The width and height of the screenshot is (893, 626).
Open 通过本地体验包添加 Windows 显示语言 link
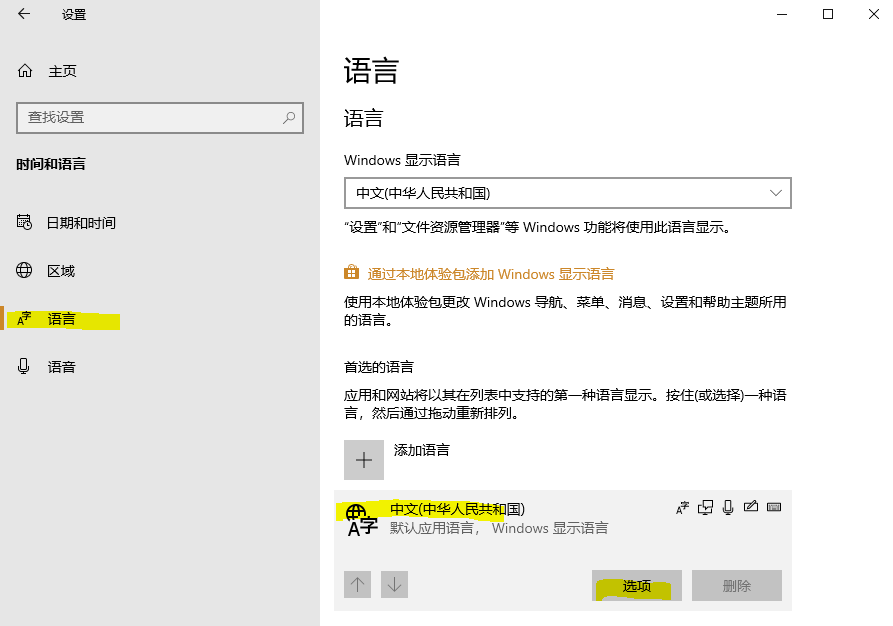[491, 274]
